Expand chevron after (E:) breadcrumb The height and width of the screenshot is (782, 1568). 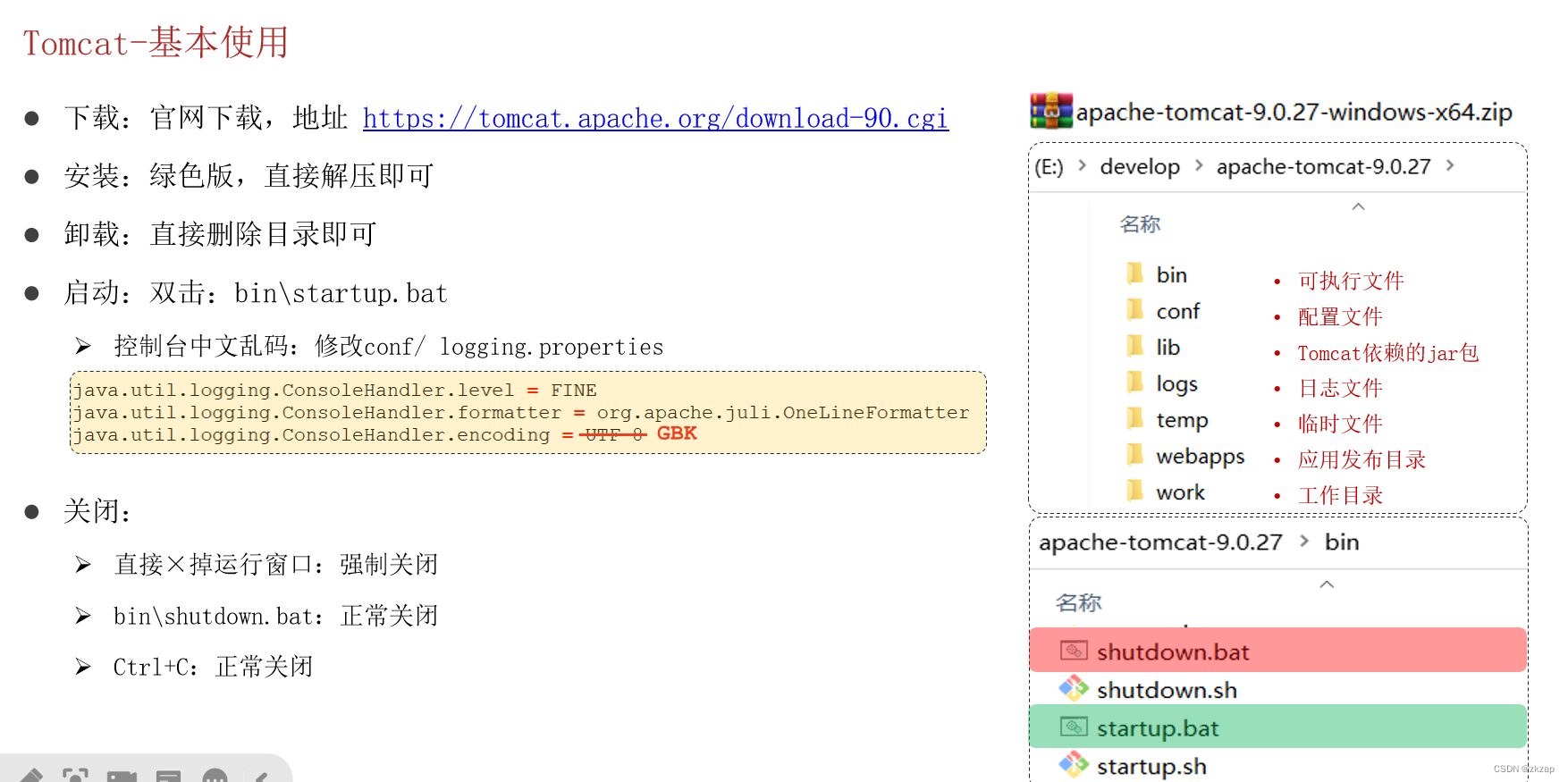(x=1083, y=165)
